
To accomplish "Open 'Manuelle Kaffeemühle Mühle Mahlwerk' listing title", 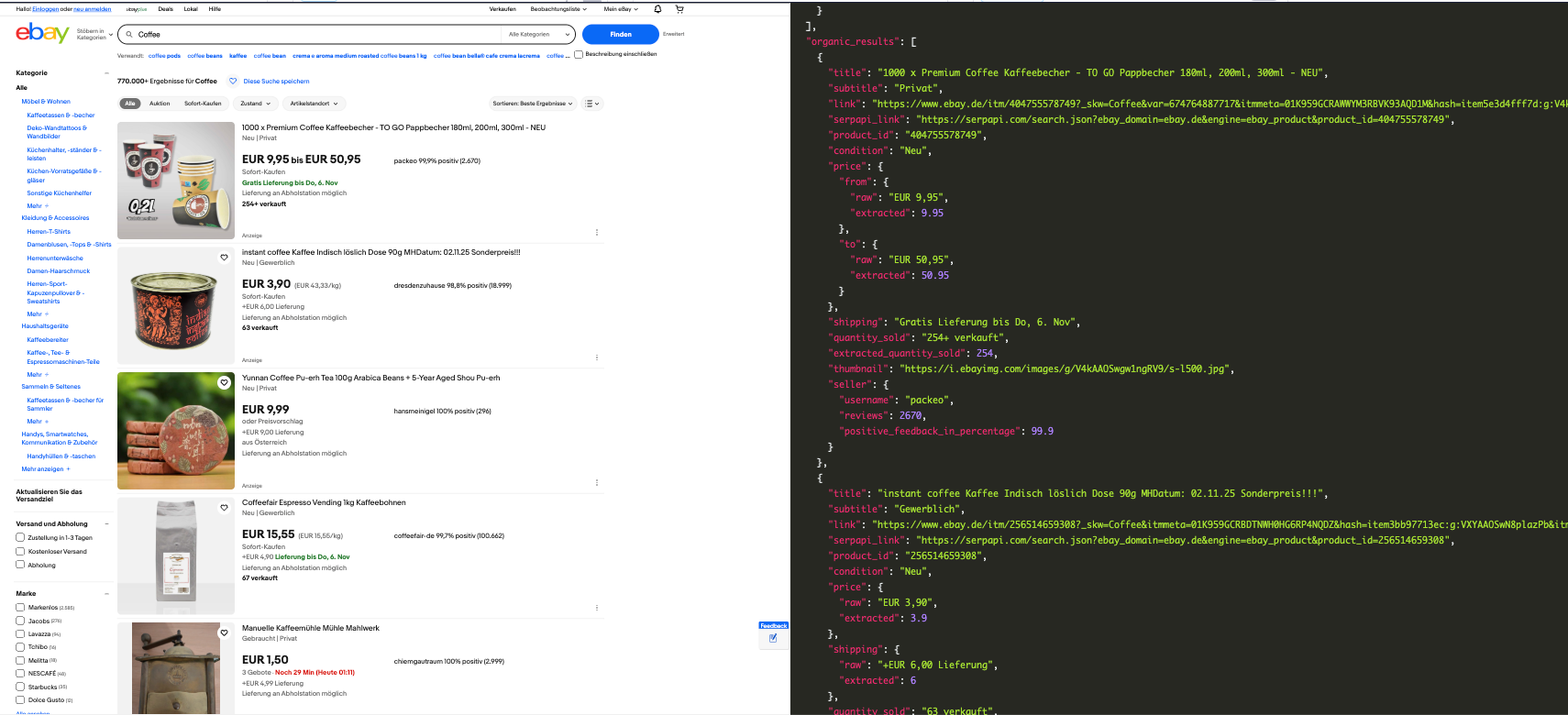I will [311, 628].
